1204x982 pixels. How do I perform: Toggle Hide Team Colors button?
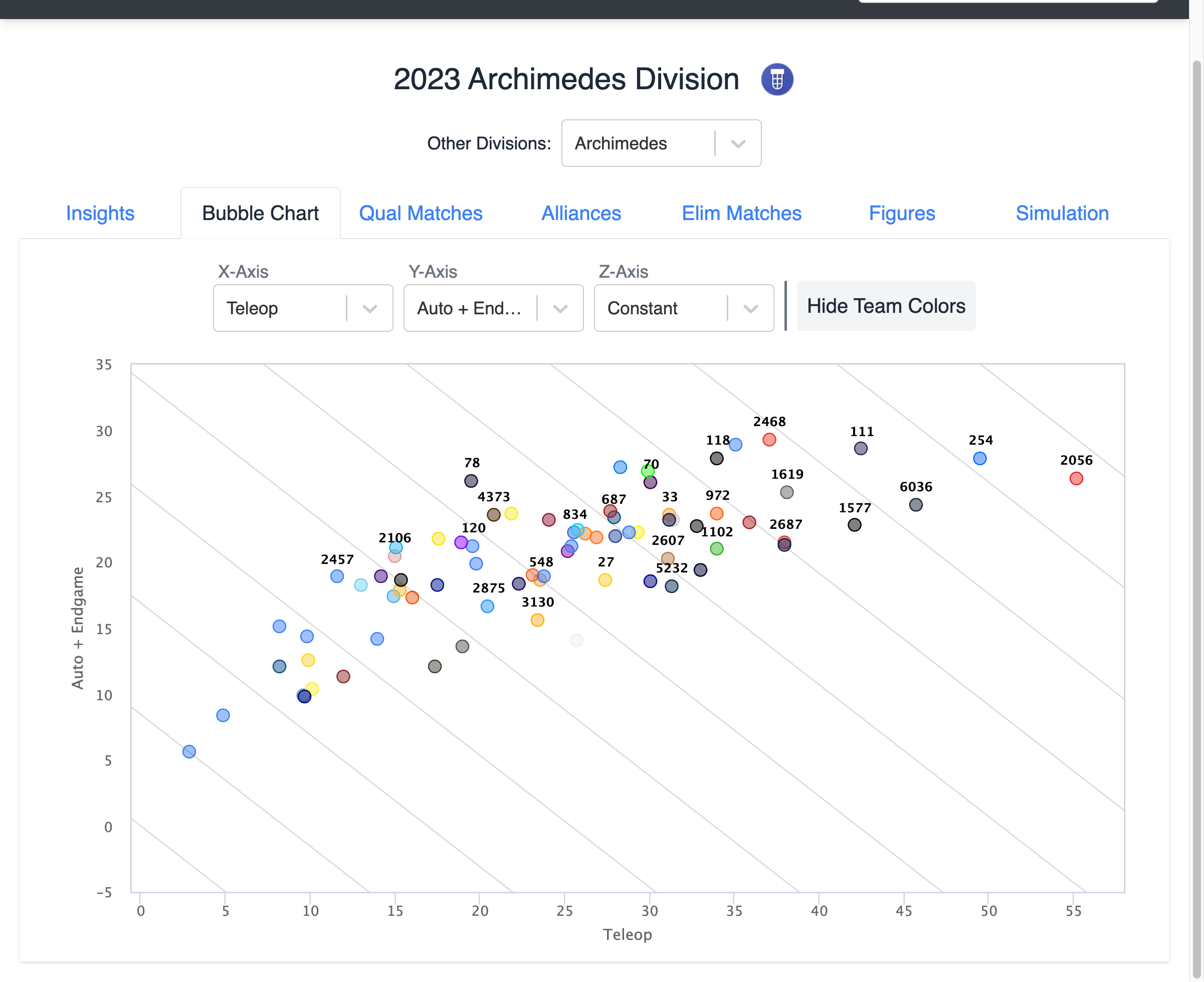point(886,306)
